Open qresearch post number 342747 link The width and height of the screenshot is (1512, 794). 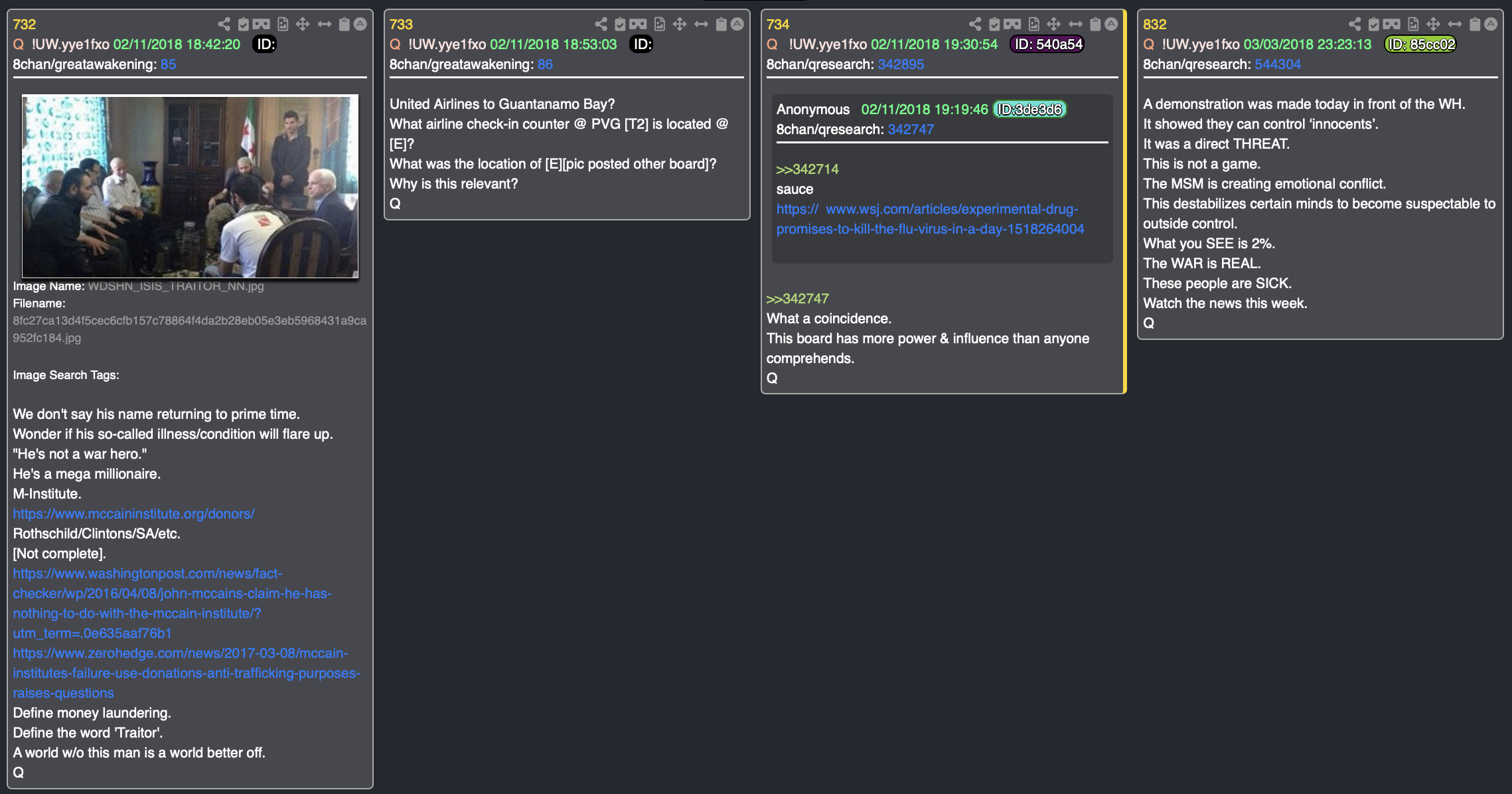911,129
